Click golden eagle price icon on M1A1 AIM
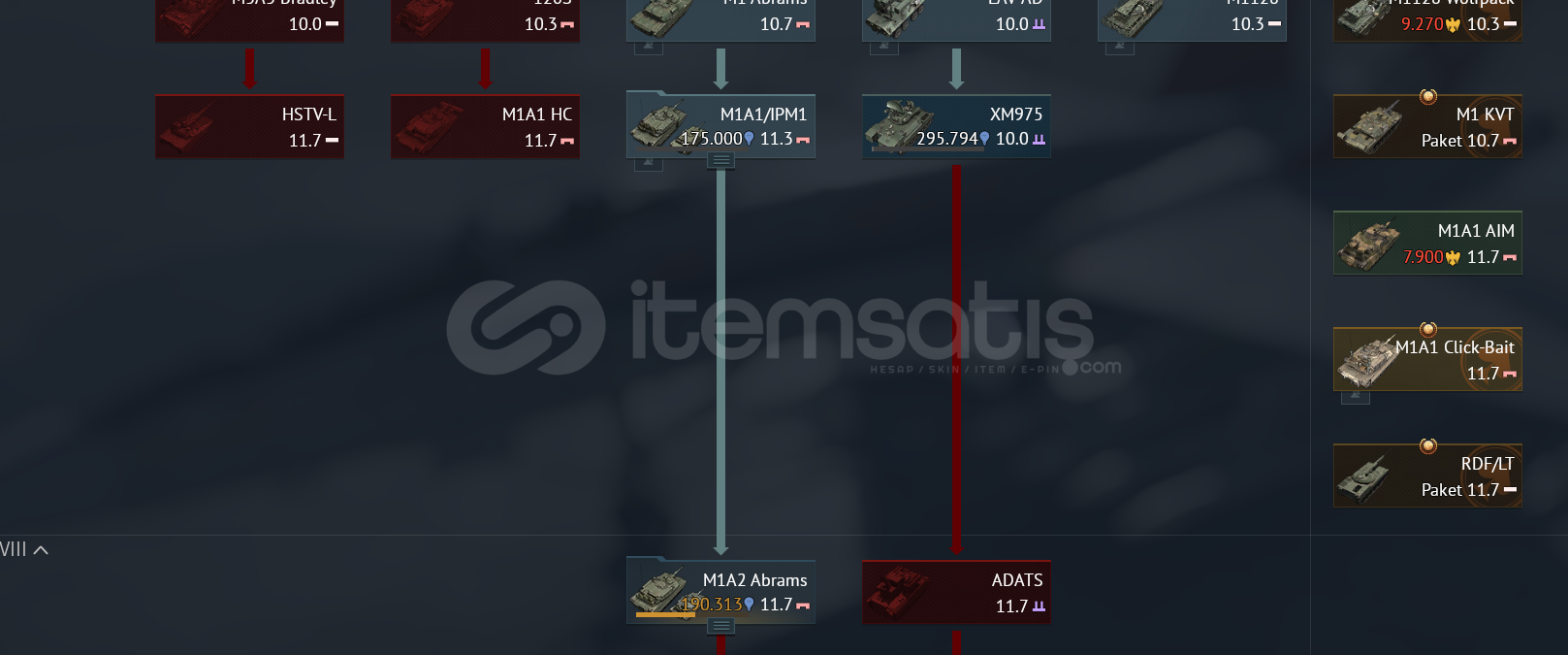This screenshot has height=655, width=1568. click(x=1453, y=258)
